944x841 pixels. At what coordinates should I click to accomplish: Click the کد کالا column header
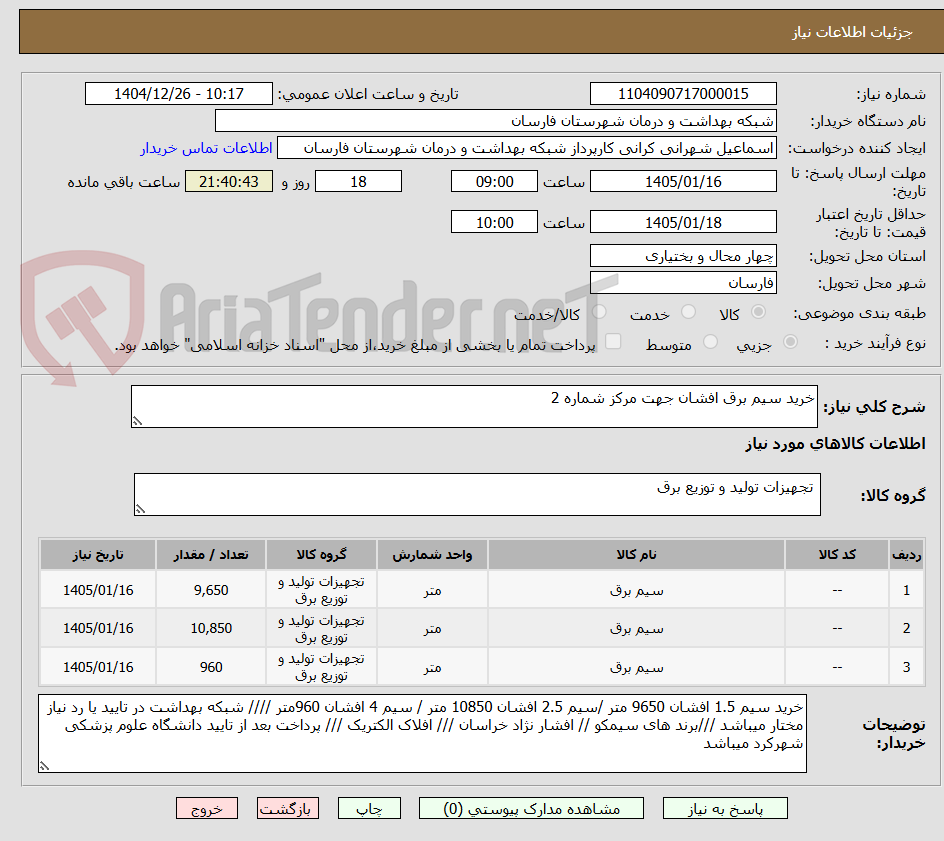[837, 554]
